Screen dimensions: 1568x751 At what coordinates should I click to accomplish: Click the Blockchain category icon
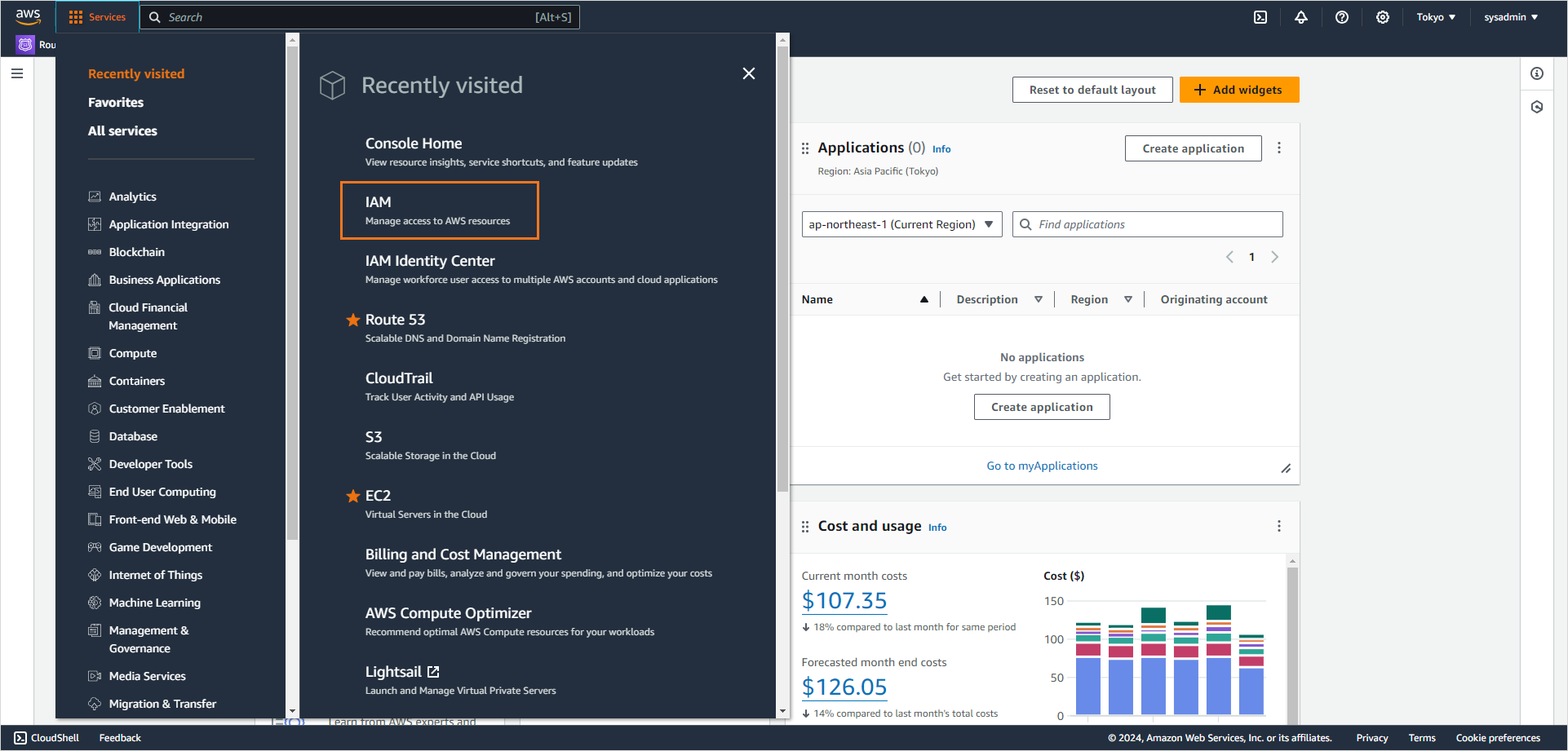(x=95, y=252)
